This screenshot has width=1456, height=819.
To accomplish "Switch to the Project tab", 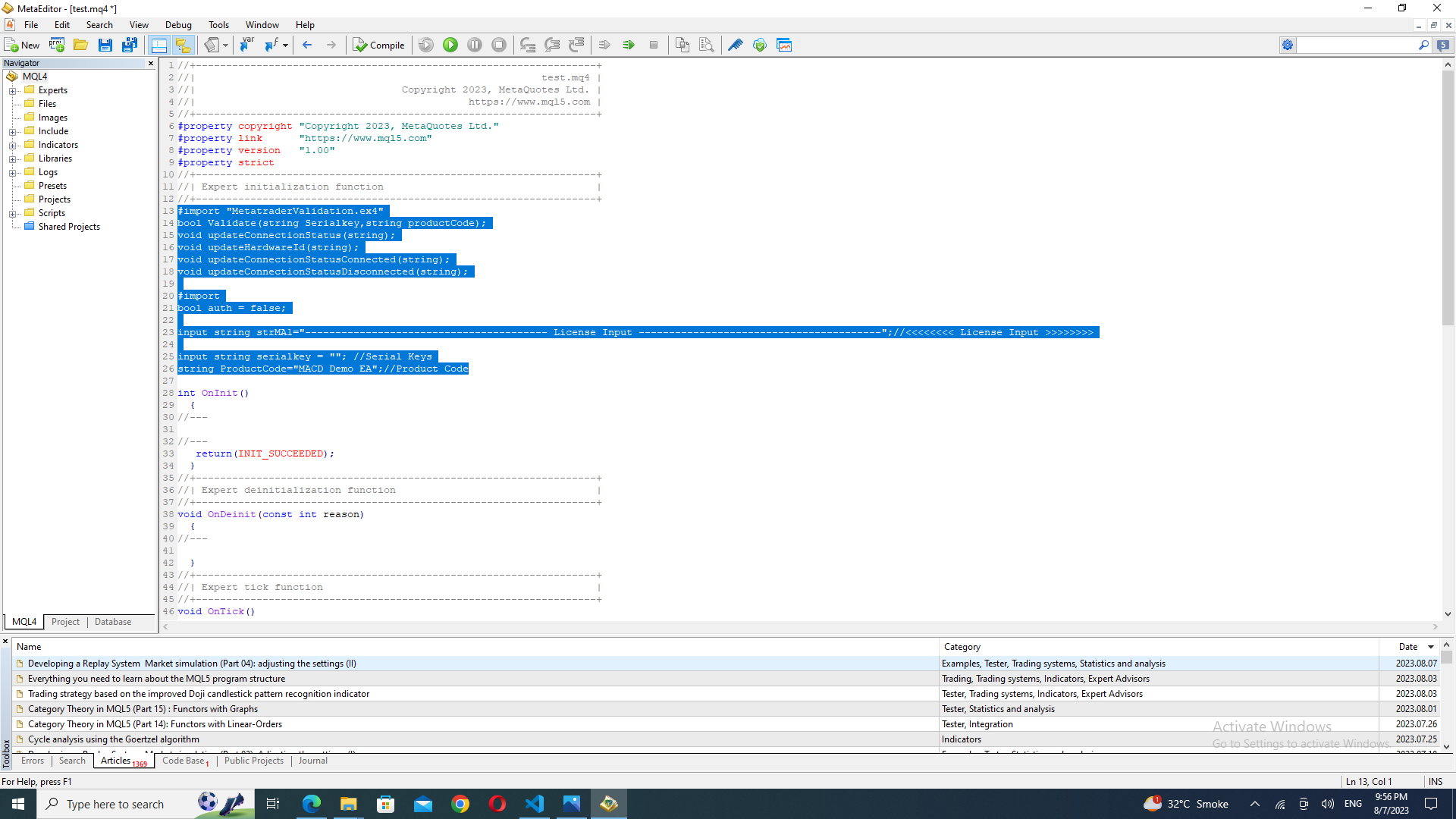I will tap(65, 621).
